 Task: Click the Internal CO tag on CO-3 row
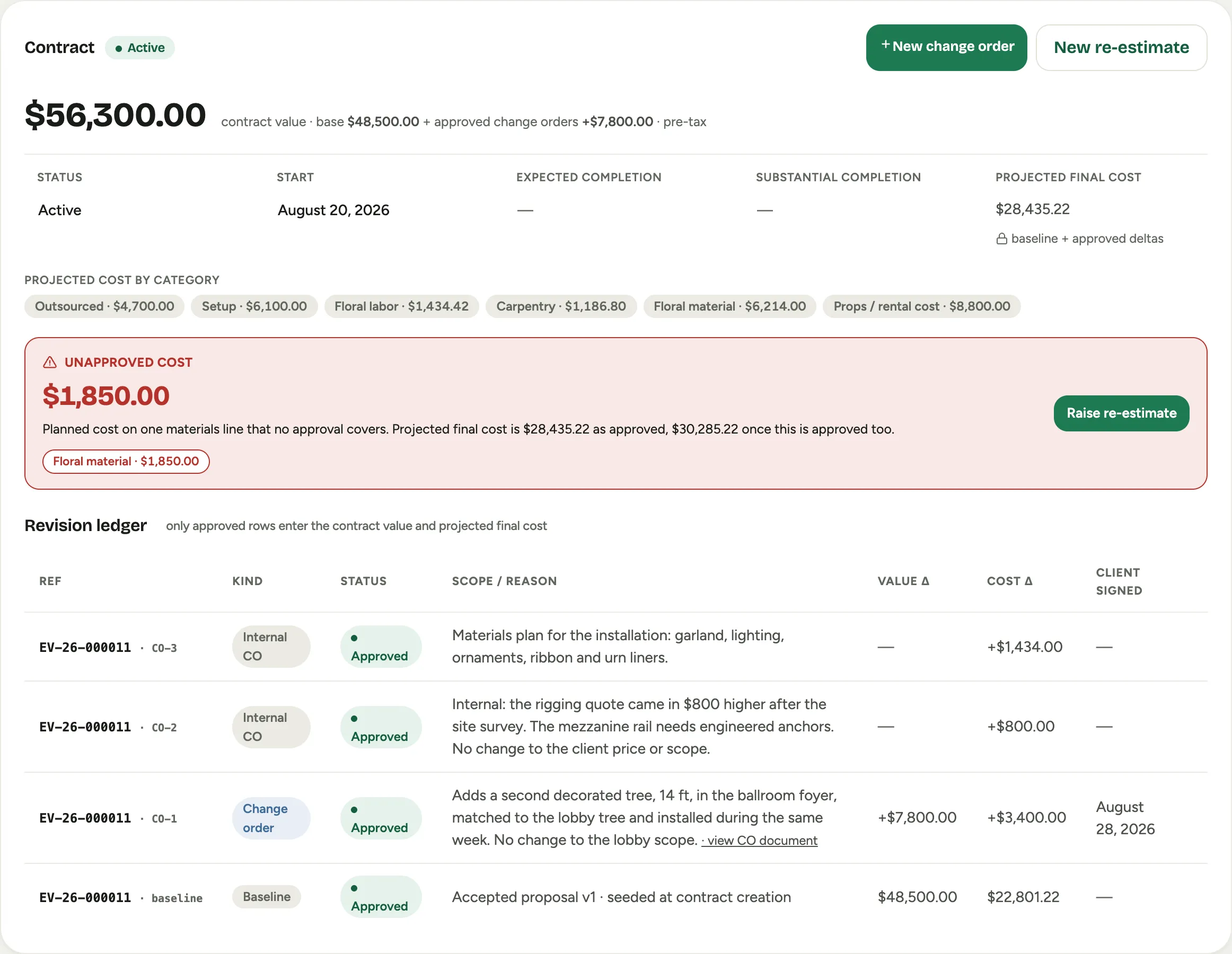[x=271, y=647]
